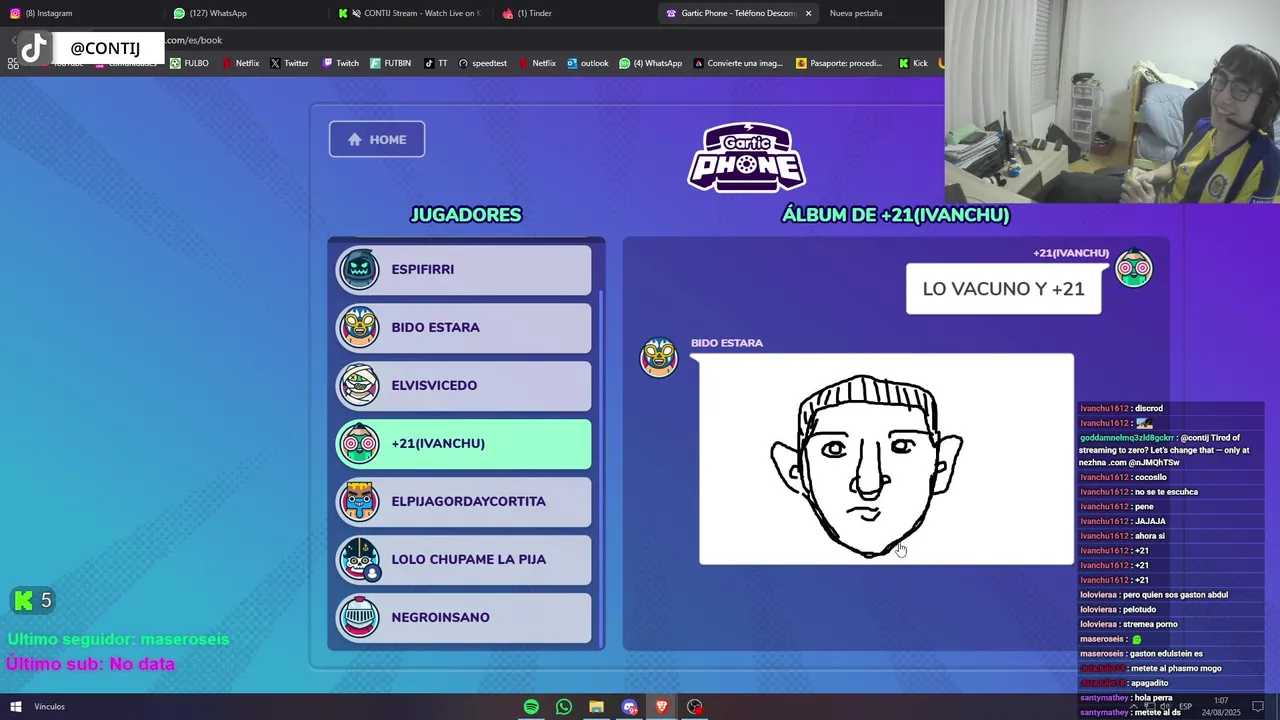The image size is (1280, 720).
Task: Click +21(IVANCHU) avatar beside the message bubble
Action: tap(1134, 268)
